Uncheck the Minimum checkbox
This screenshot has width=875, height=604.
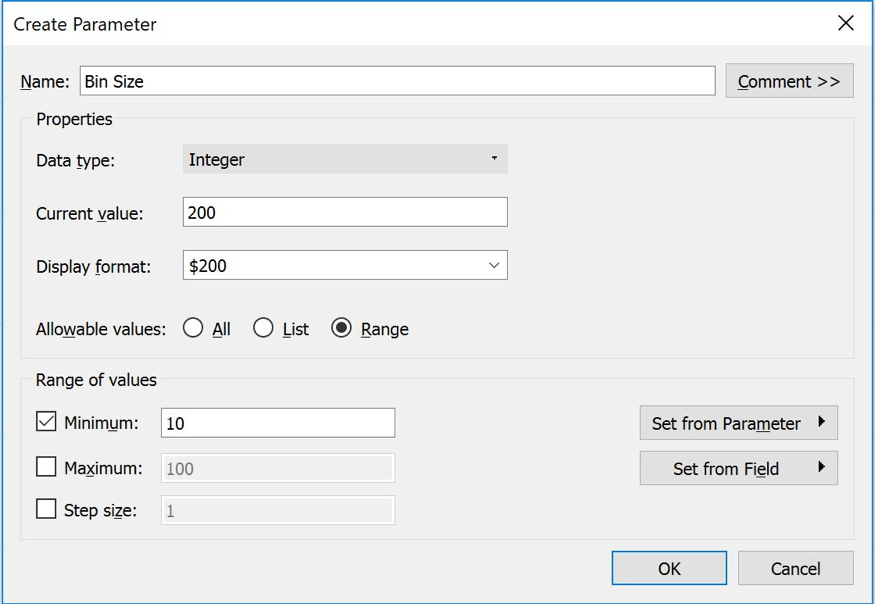(x=44, y=422)
